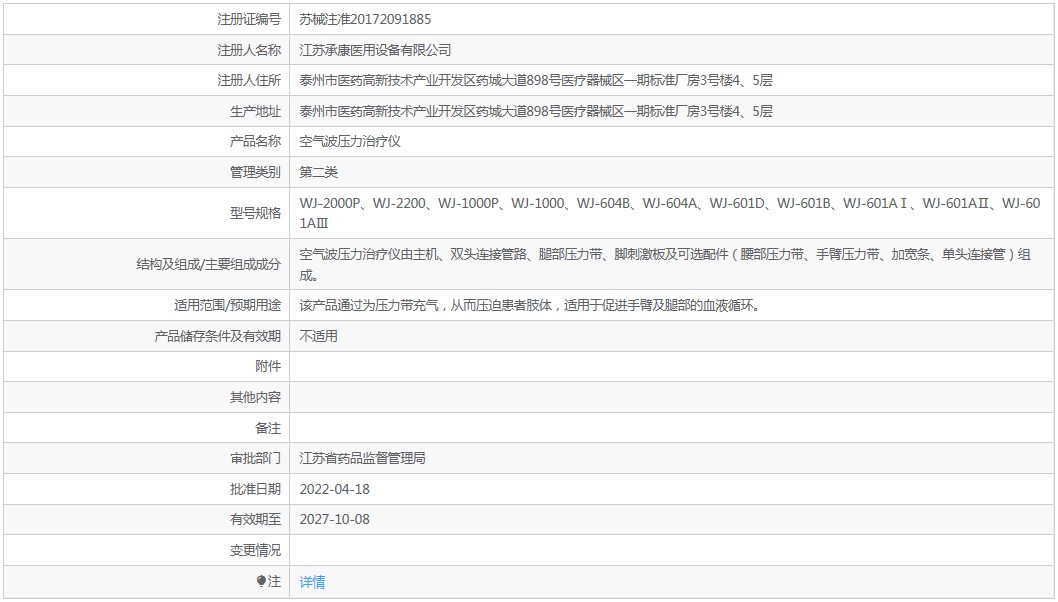
Task: Click the 生产地址 label
Action: 255,111
